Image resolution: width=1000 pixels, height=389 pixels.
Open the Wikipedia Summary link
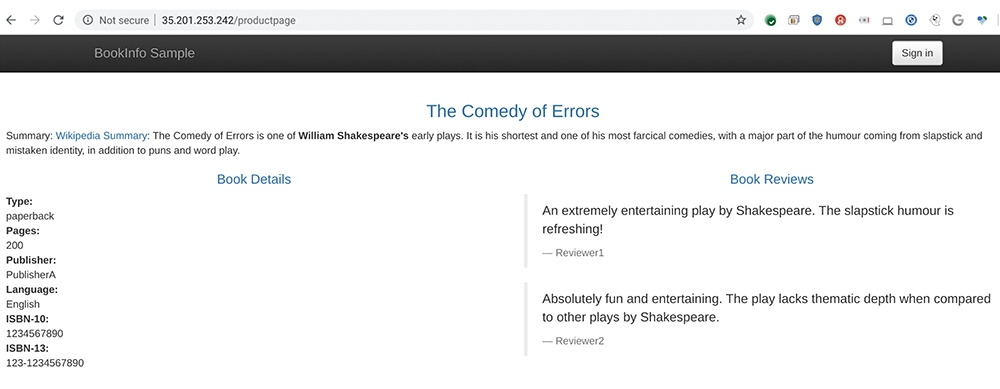click(101, 135)
